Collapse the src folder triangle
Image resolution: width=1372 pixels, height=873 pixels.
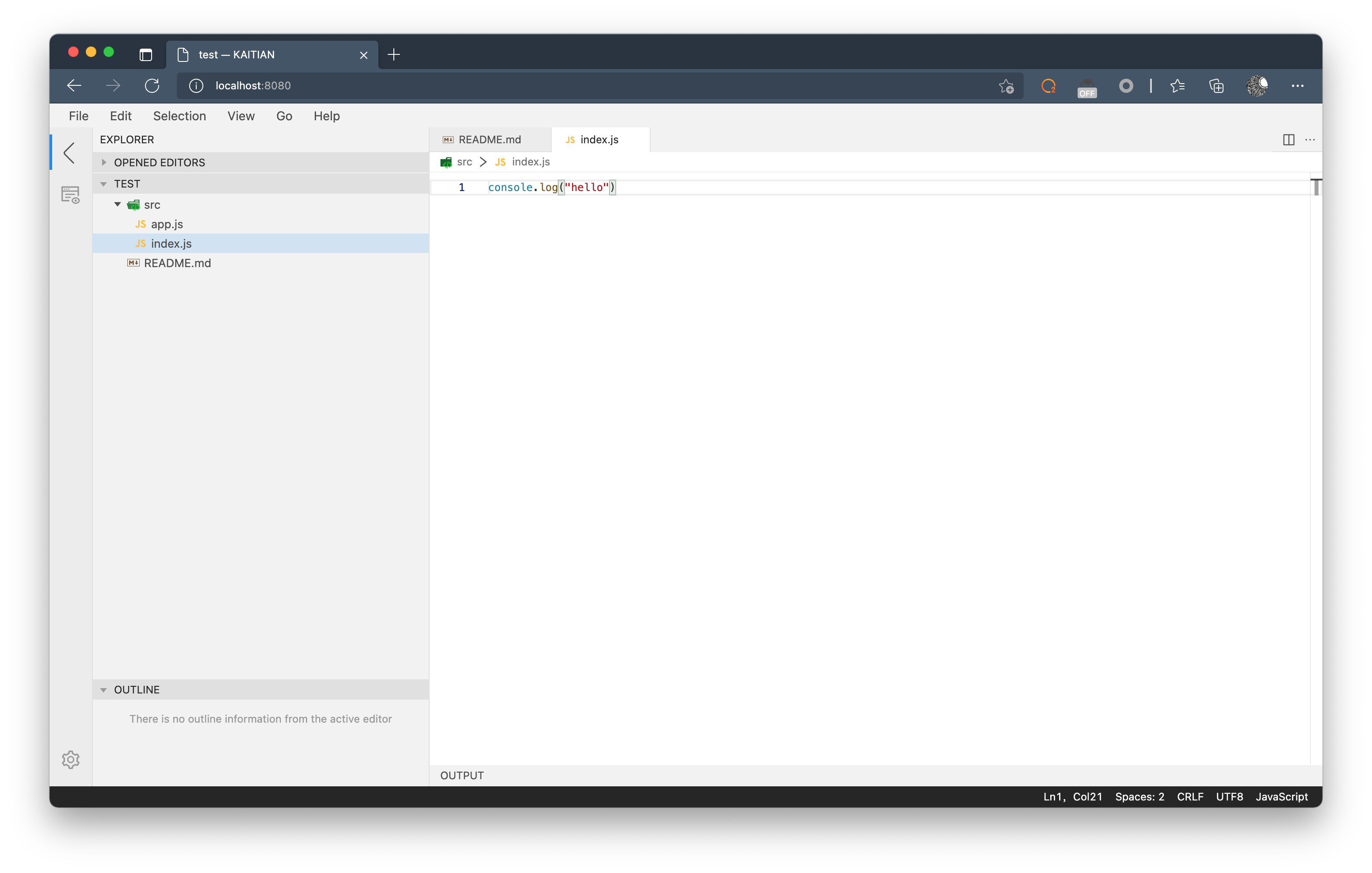(118, 204)
